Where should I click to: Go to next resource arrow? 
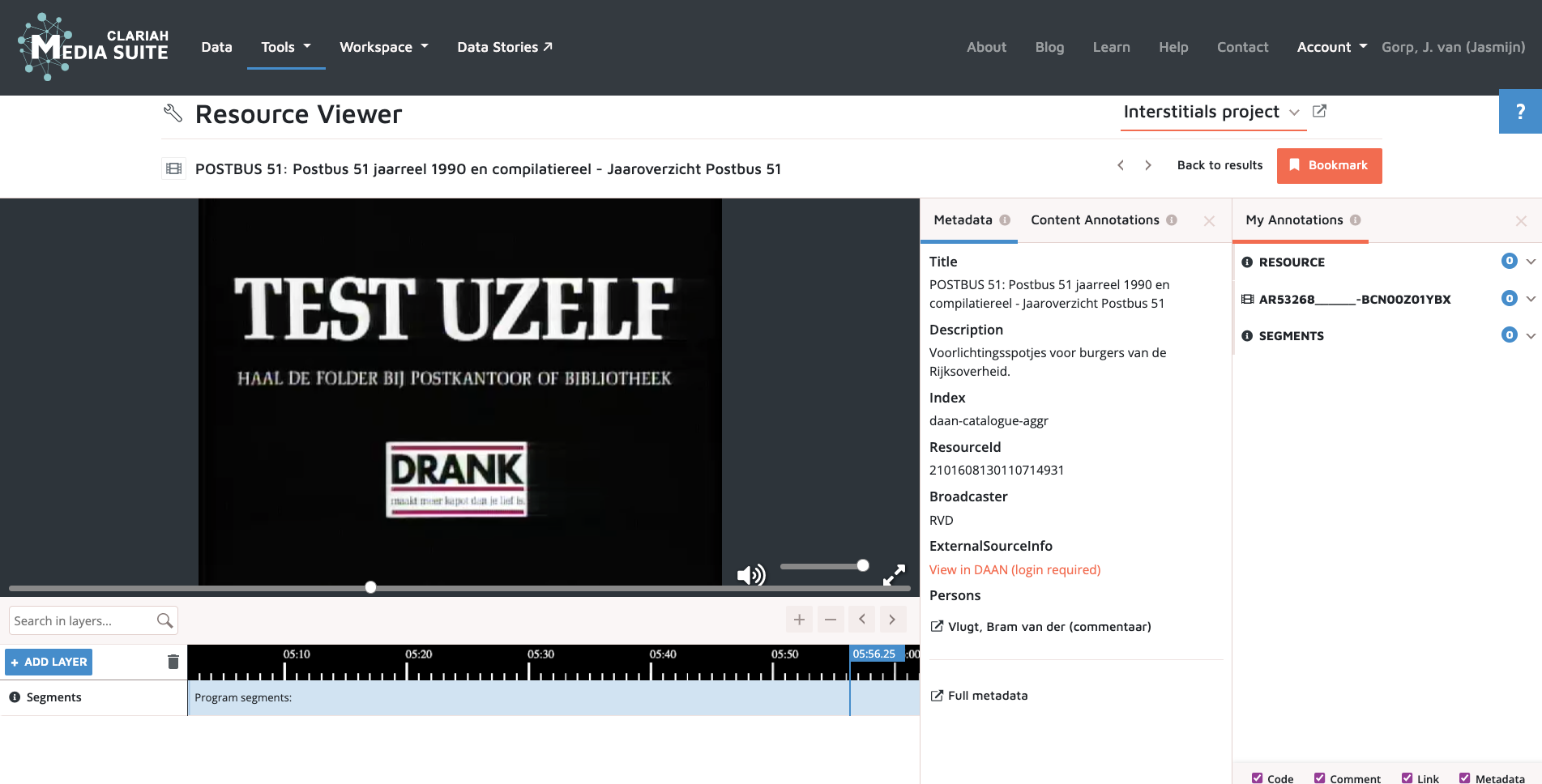coord(1147,165)
